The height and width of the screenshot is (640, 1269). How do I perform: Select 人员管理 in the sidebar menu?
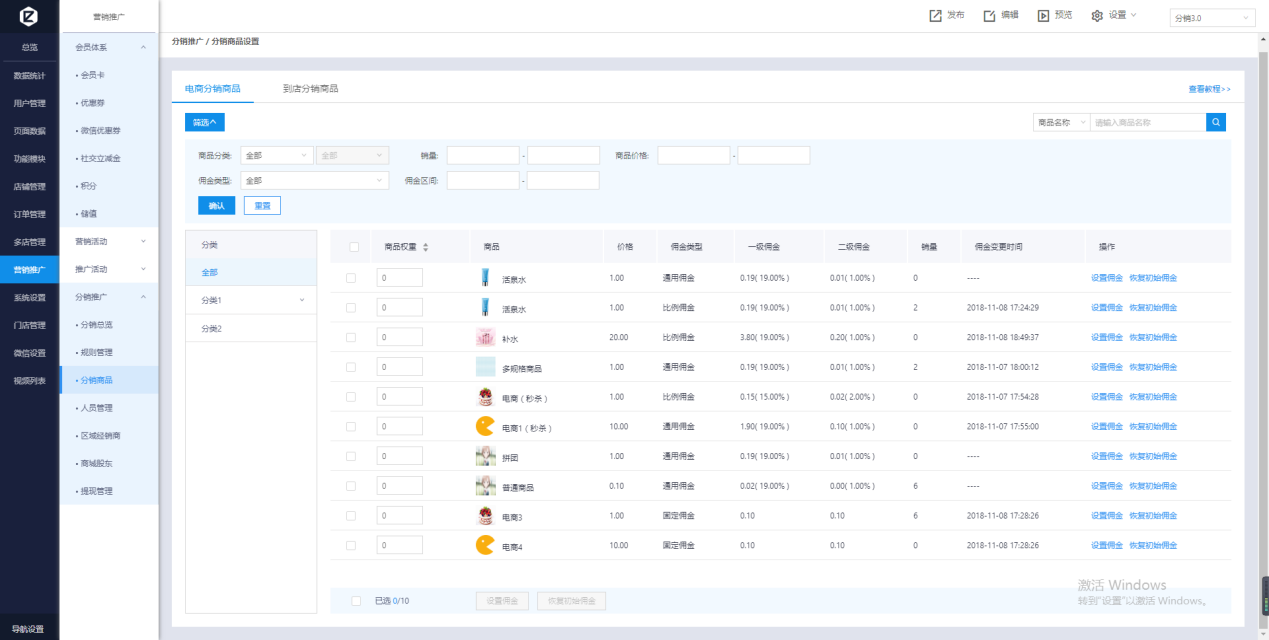[x=97, y=408]
